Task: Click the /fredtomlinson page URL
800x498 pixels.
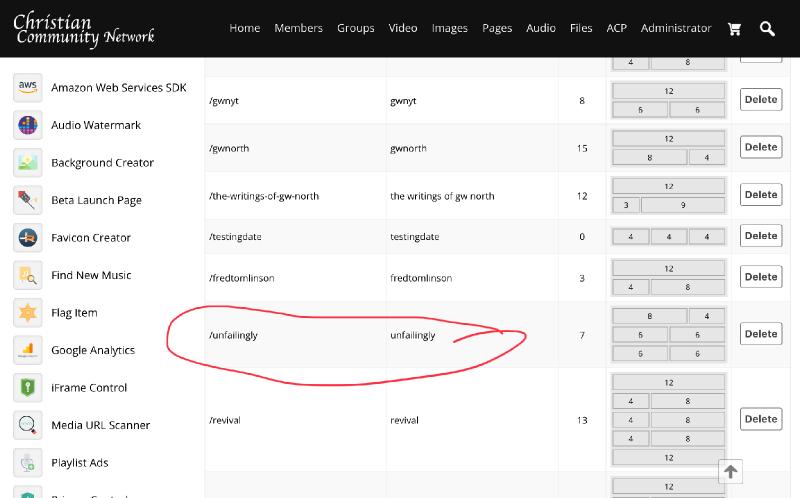Action: 241,278
